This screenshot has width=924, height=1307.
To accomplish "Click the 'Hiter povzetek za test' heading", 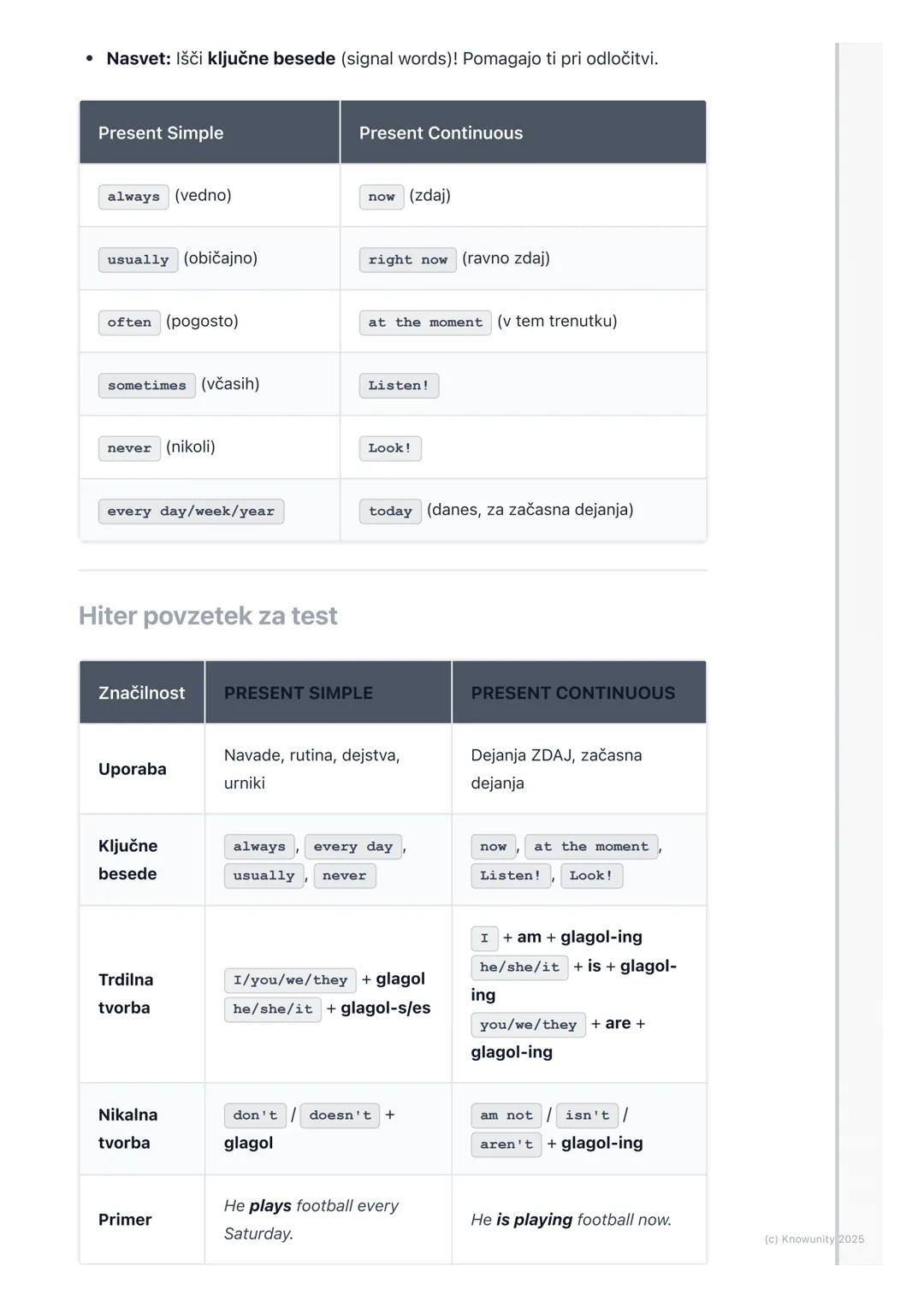I will 208,616.
